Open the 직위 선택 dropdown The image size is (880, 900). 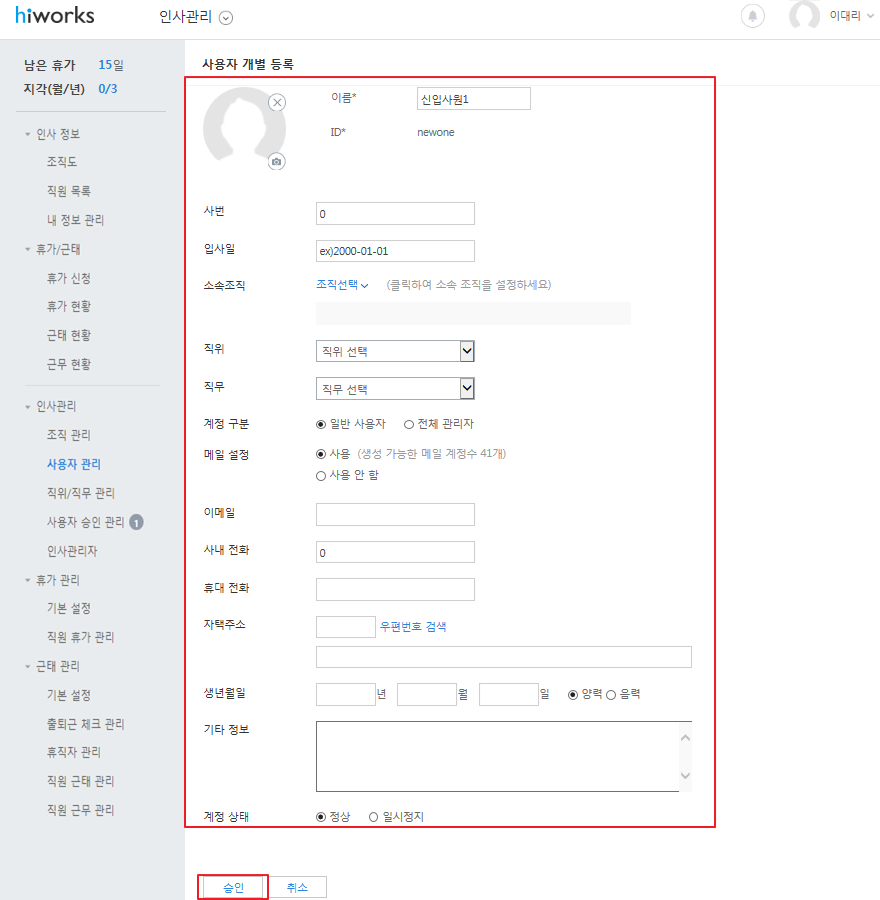[395, 351]
